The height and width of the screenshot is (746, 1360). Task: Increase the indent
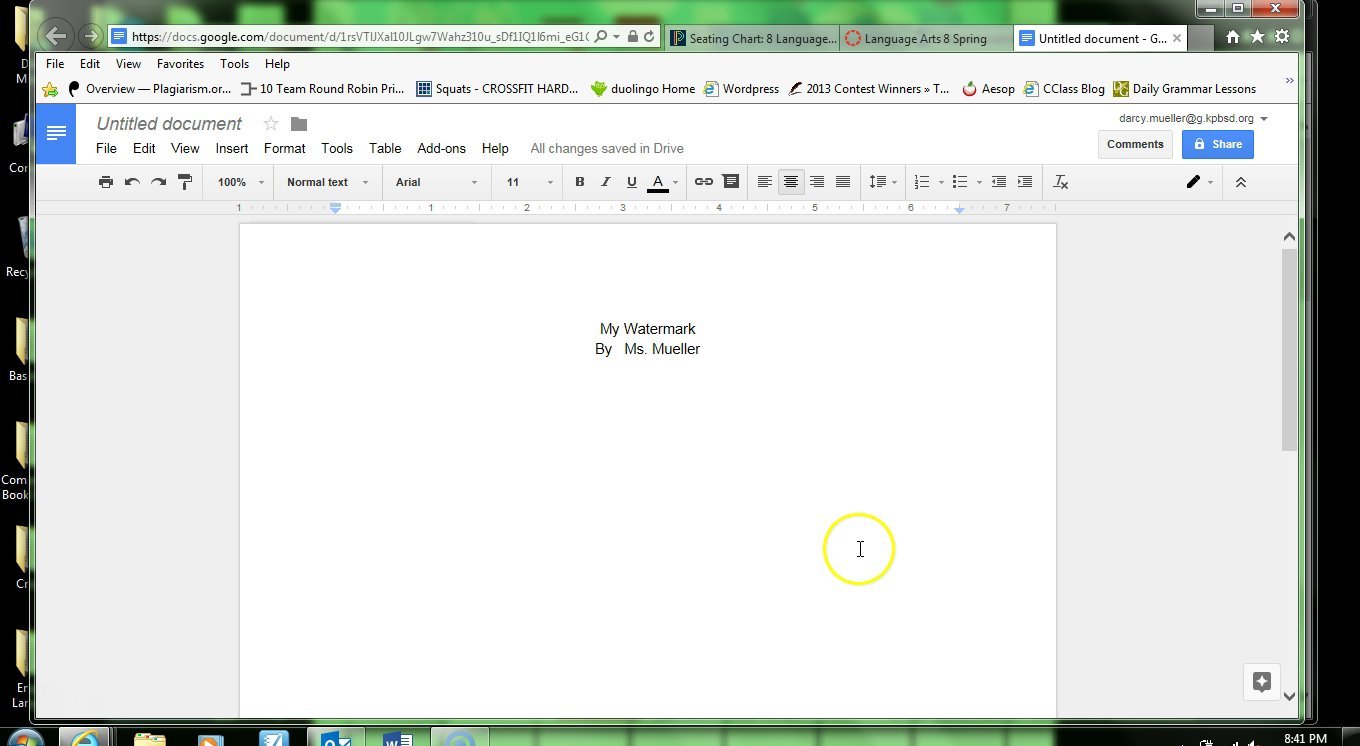(x=1025, y=182)
